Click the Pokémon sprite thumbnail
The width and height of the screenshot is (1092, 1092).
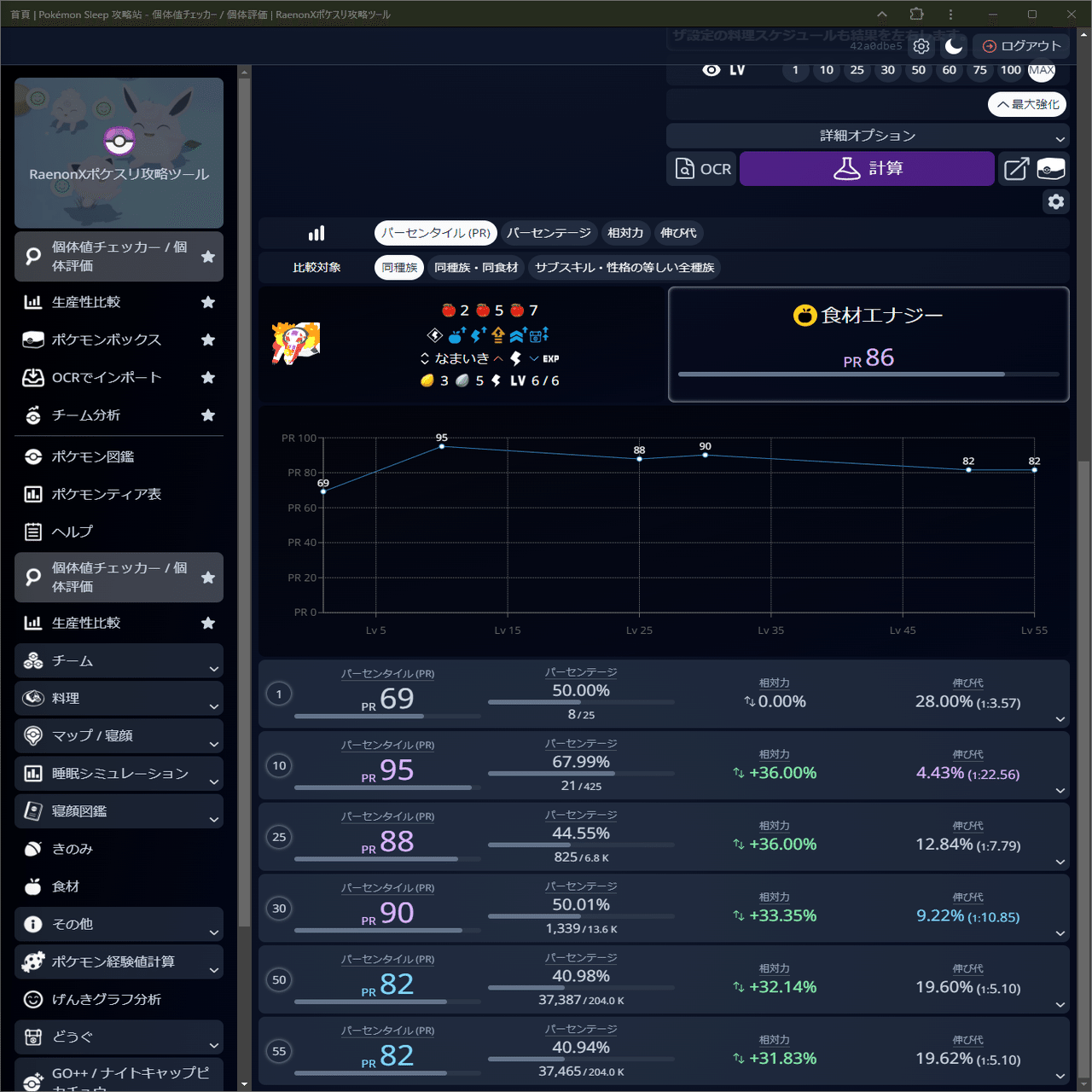pyautogui.click(x=296, y=344)
